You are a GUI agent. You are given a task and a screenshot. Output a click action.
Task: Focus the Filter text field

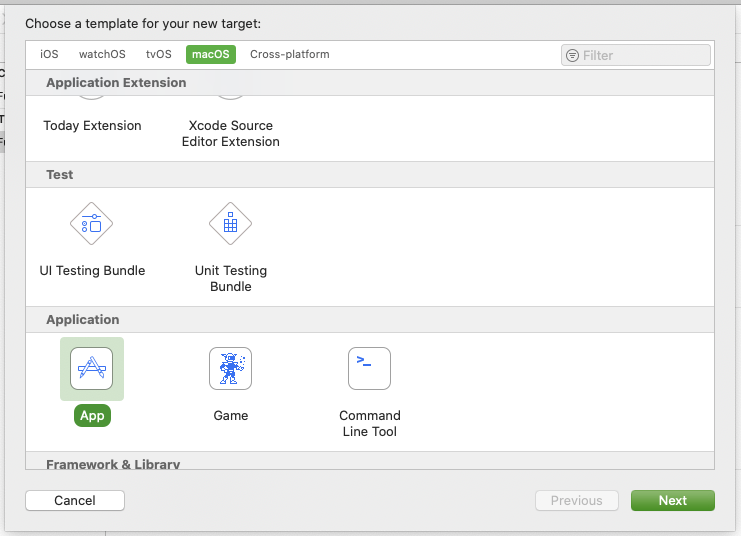(642, 56)
